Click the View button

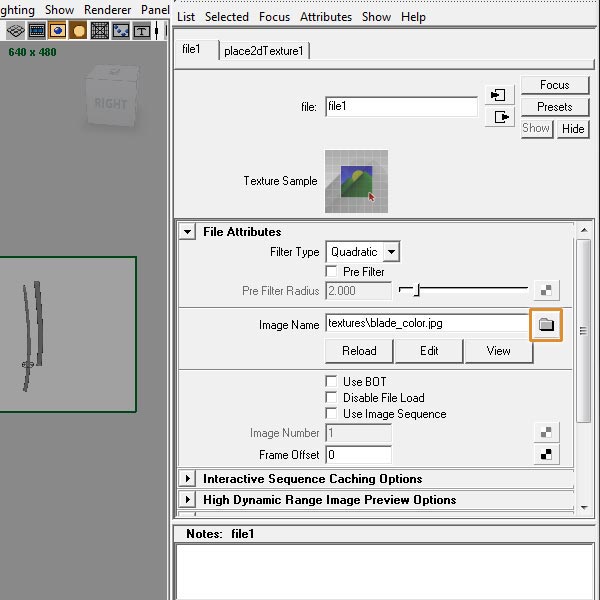pos(499,351)
